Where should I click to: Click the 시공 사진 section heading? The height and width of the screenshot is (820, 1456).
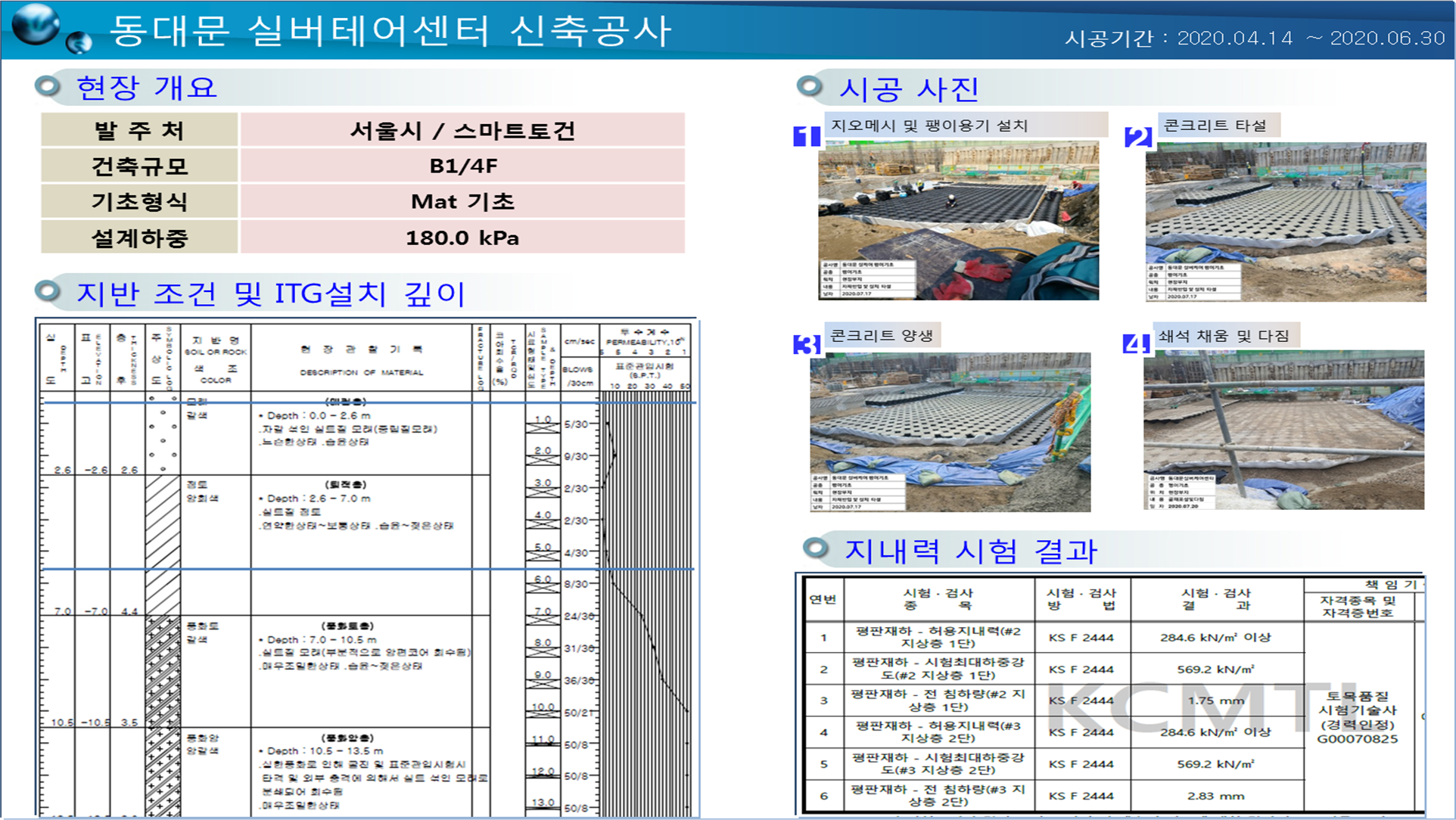(909, 89)
